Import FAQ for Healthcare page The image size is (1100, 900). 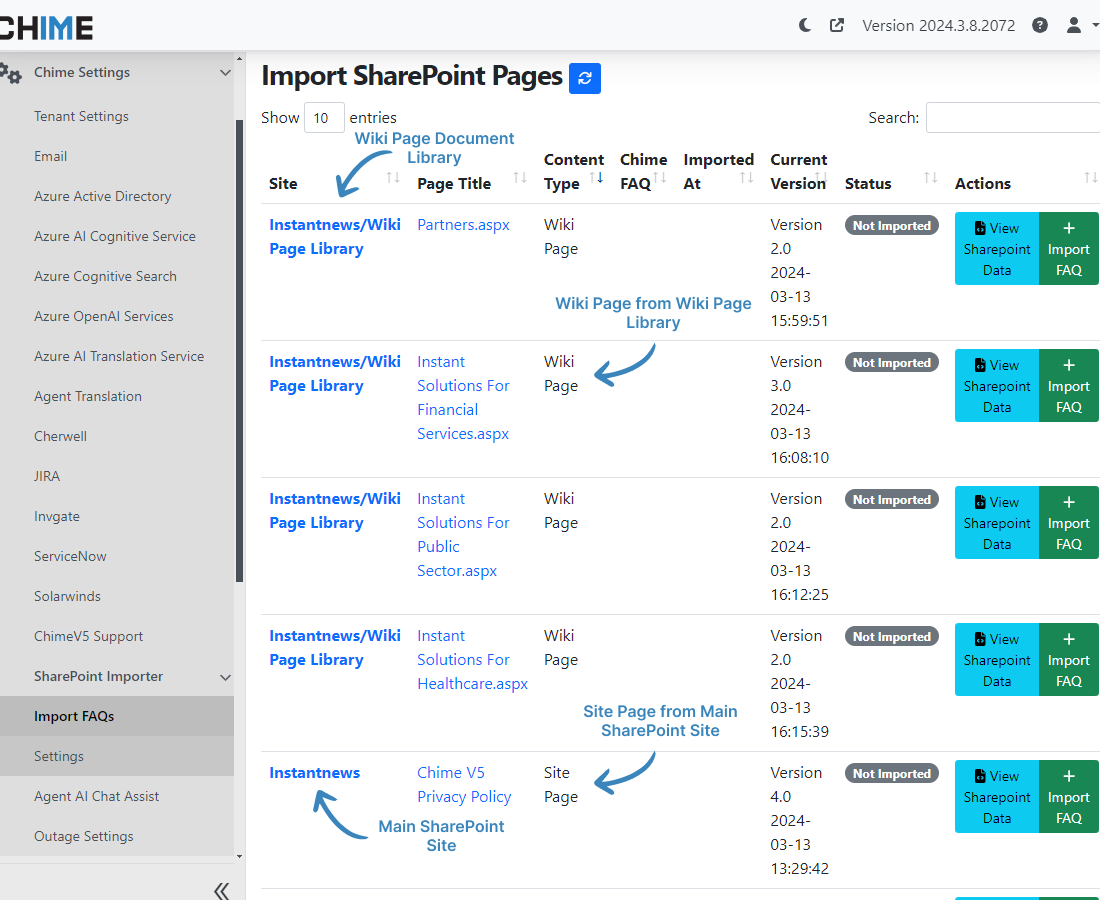[1068, 659]
